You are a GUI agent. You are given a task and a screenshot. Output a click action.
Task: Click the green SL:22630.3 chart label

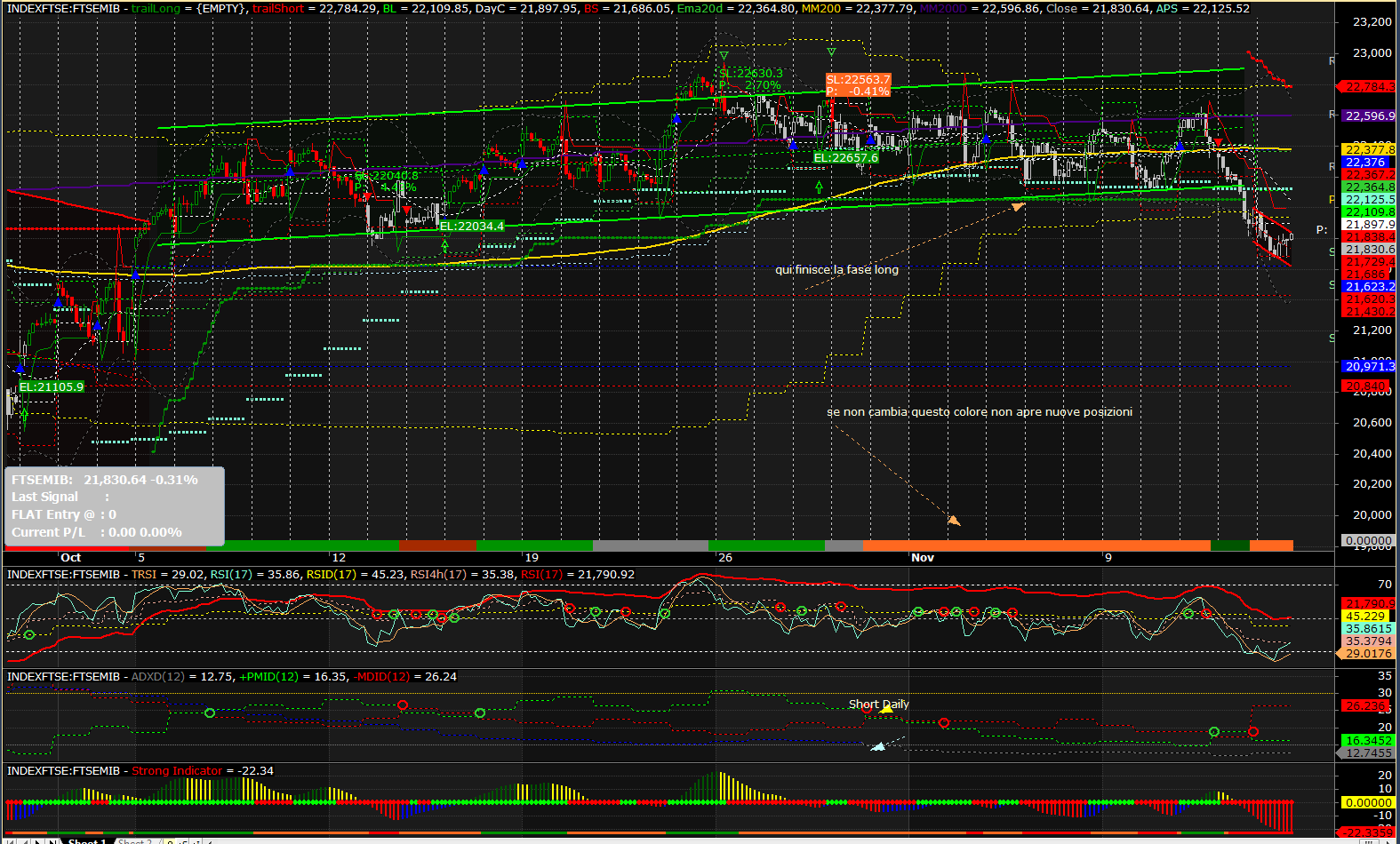[x=751, y=74]
